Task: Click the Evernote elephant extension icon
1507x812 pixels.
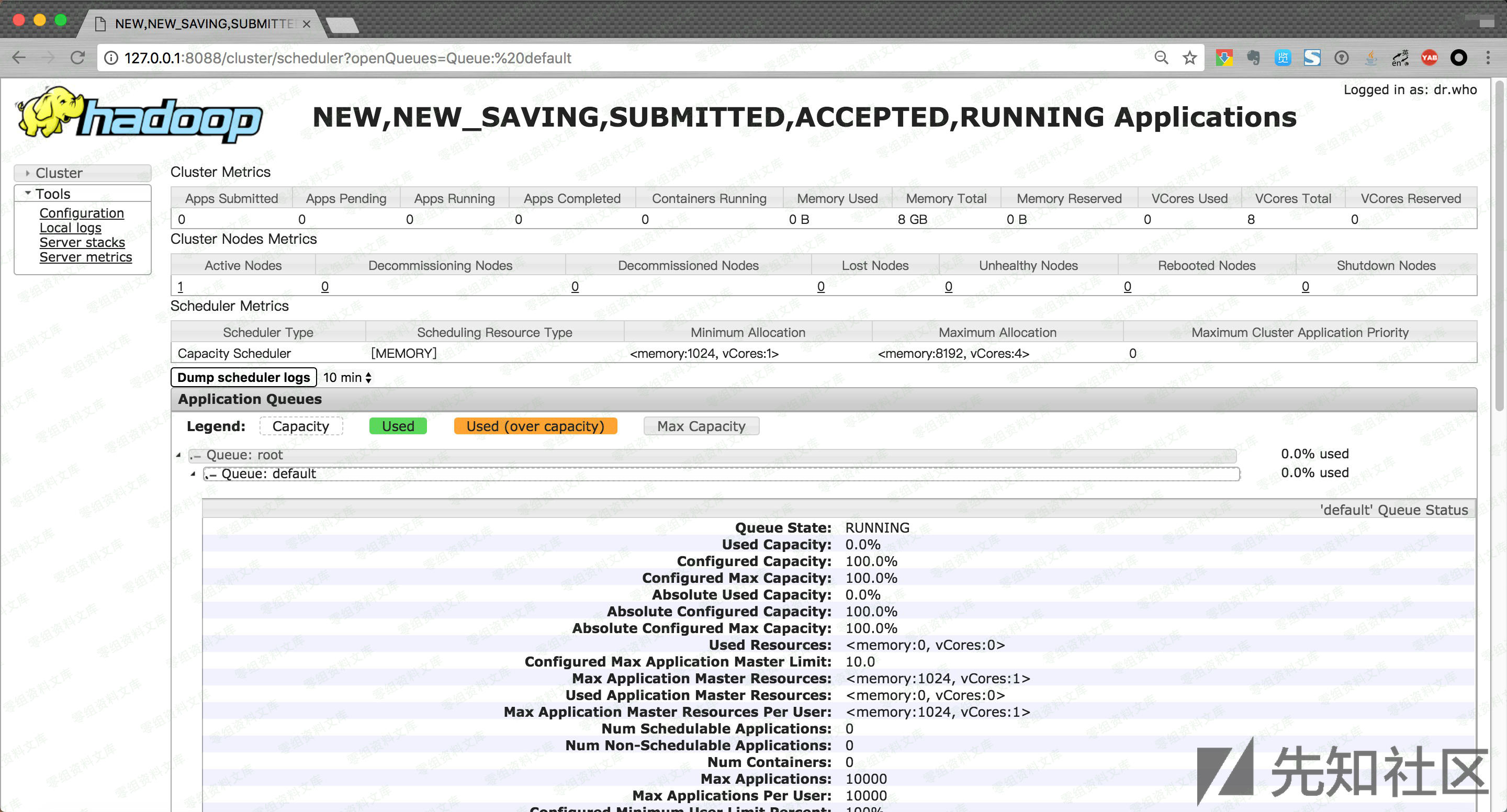Action: 1253,58
